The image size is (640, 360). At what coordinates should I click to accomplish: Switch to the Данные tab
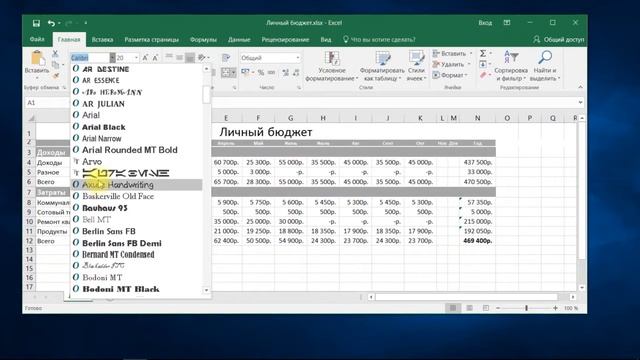(239, 40)
